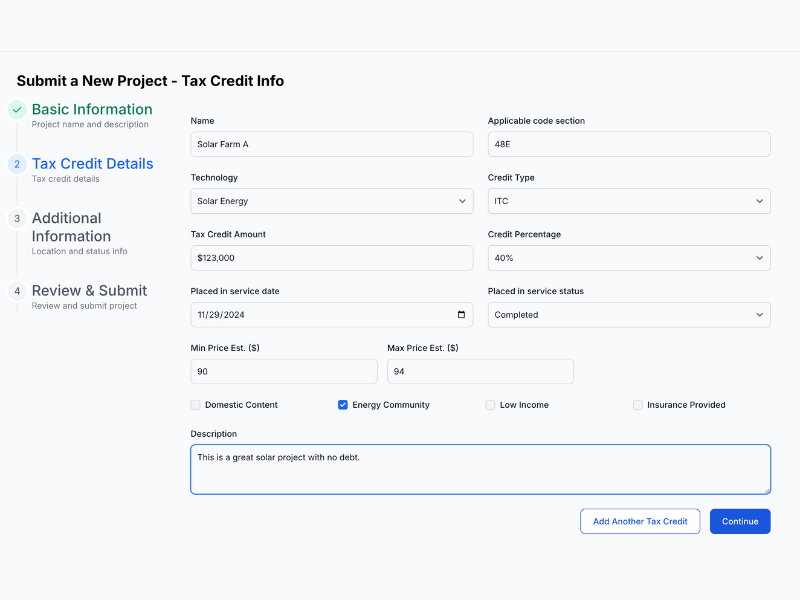Click the green checkmark step icon

17,109
